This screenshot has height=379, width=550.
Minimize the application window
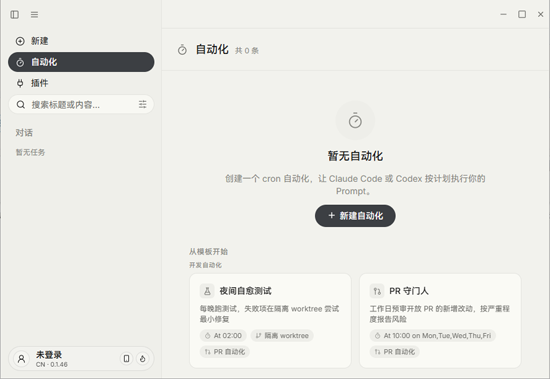(503, 14)
